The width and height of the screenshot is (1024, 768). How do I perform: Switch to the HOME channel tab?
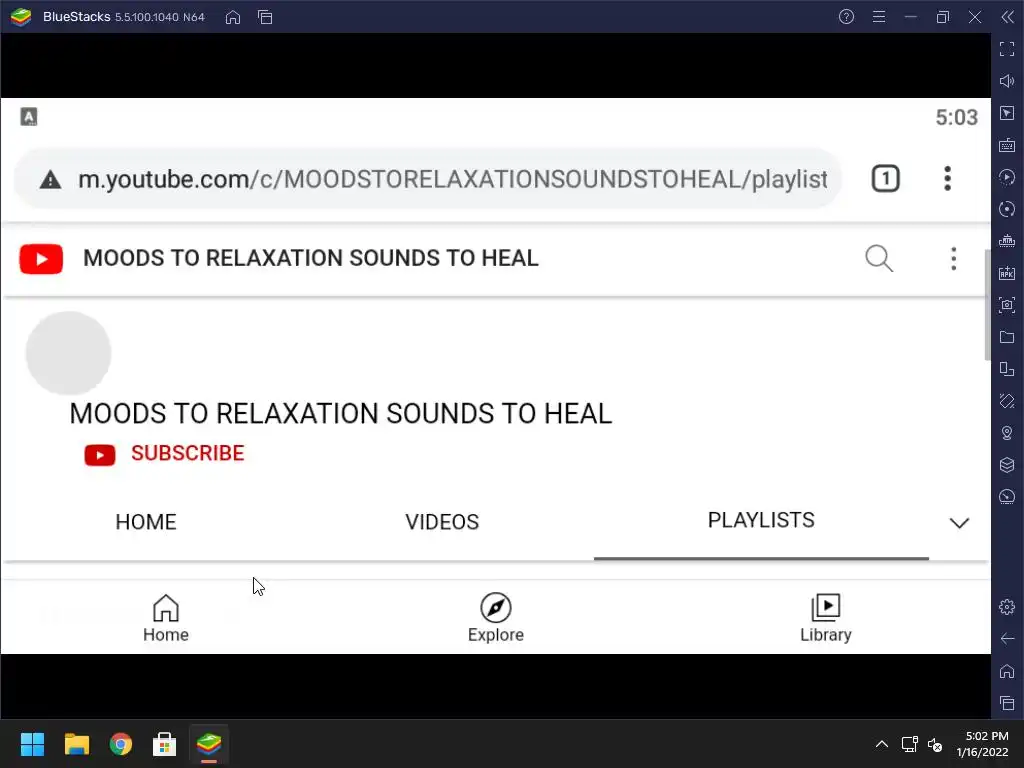[146, 522]
